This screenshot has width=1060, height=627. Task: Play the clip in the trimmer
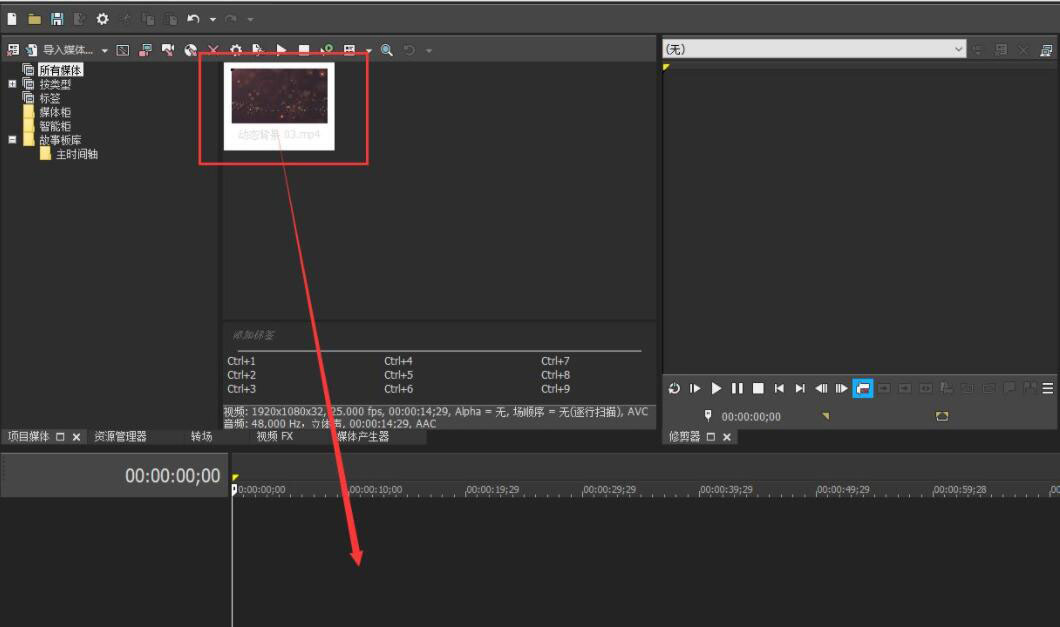(x=716, y=389)
